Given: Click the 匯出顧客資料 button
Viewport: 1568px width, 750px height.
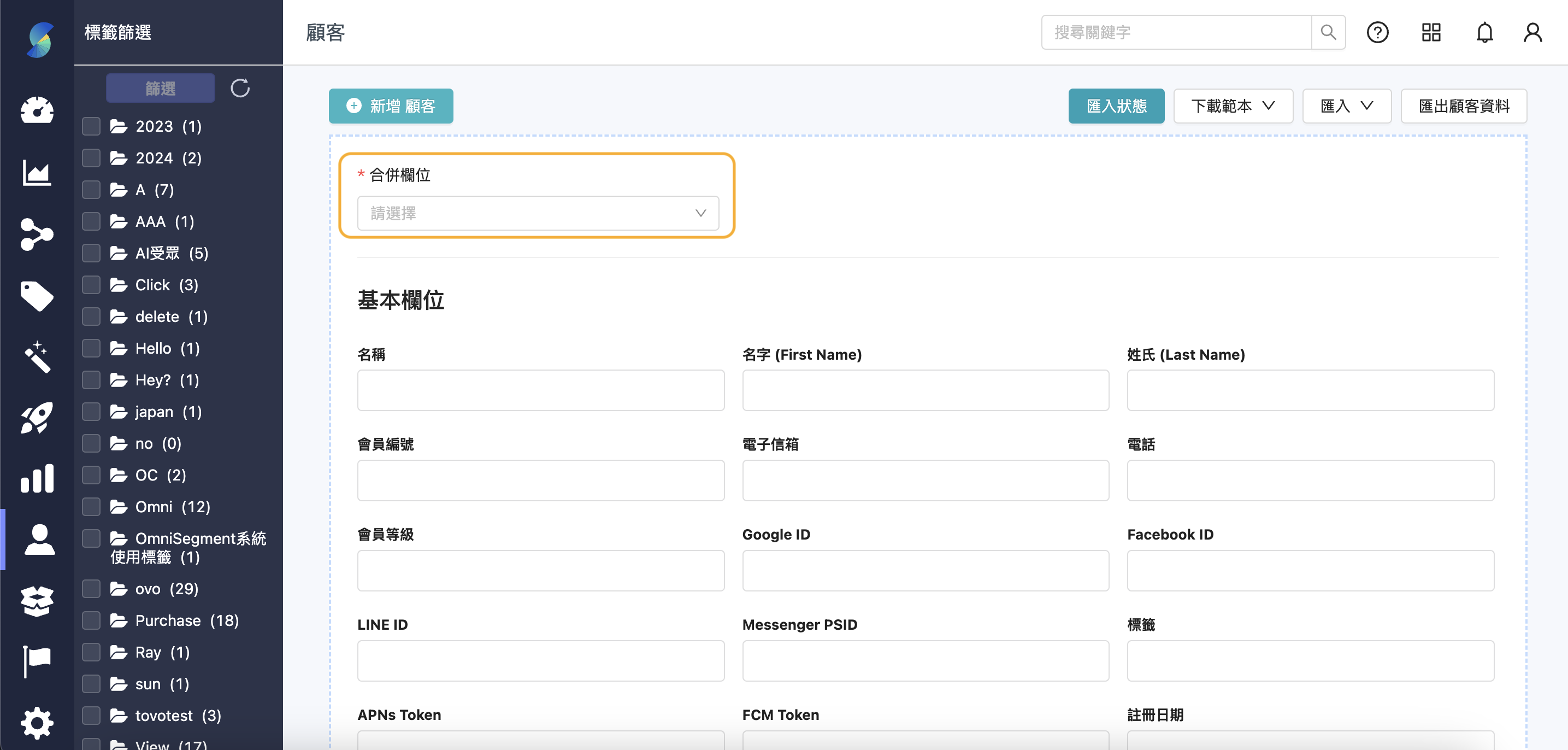Looking at the screenshot, I should 1463,106.
